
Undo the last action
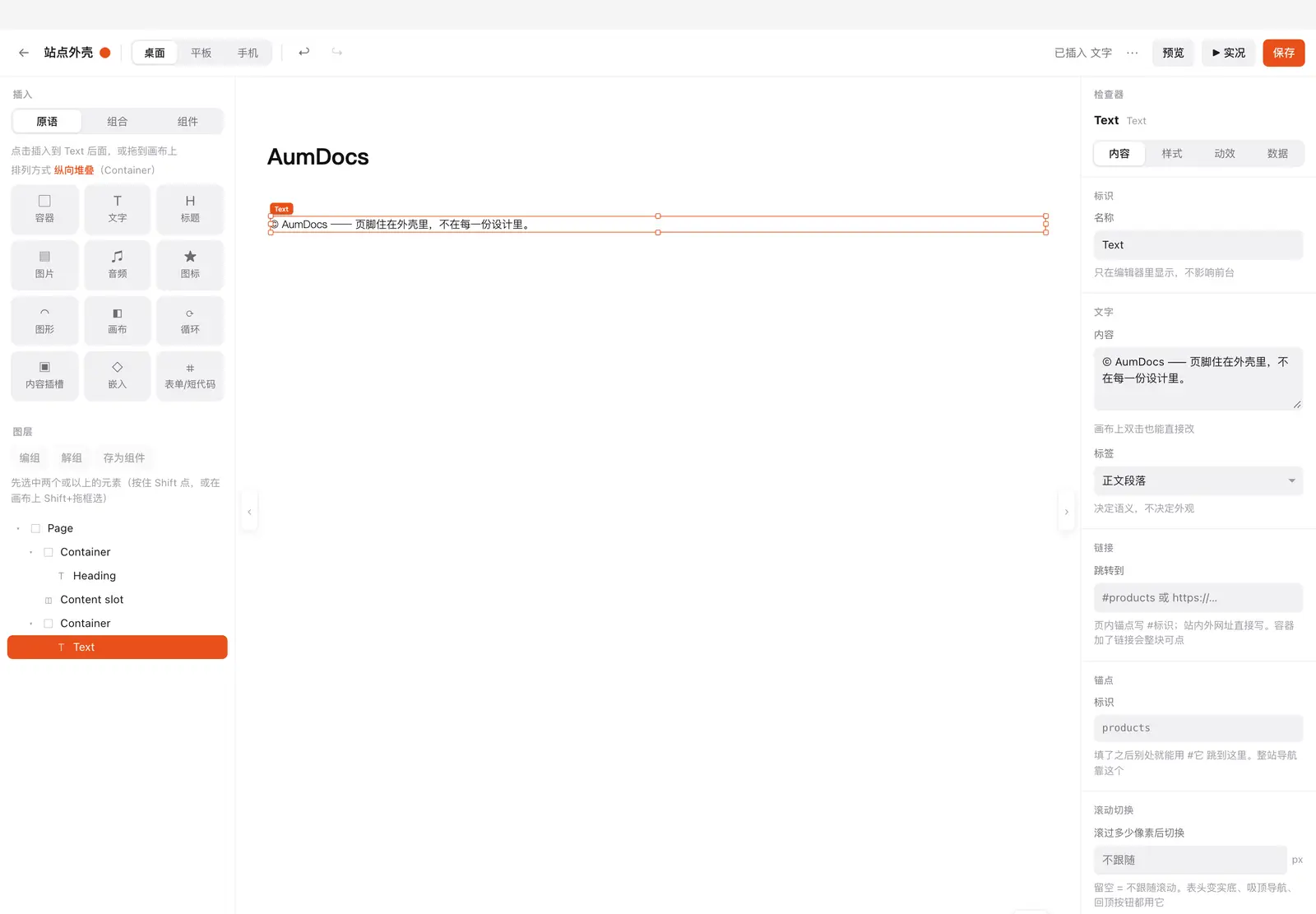click(304, 53)
